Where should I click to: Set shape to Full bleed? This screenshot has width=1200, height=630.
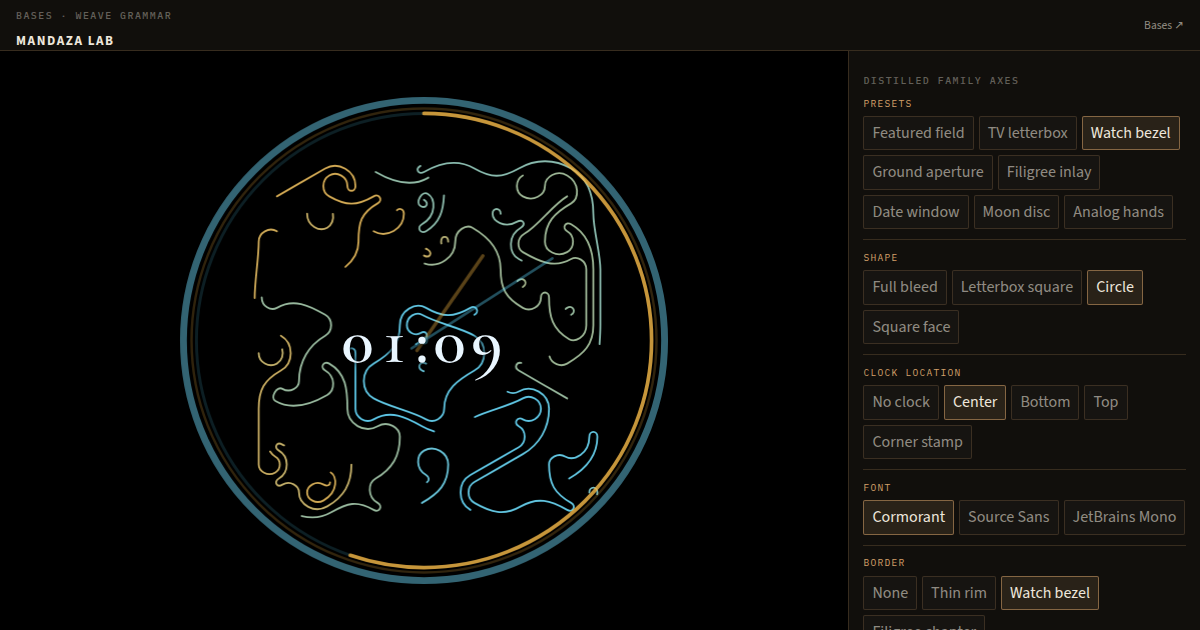pos(905,287)
